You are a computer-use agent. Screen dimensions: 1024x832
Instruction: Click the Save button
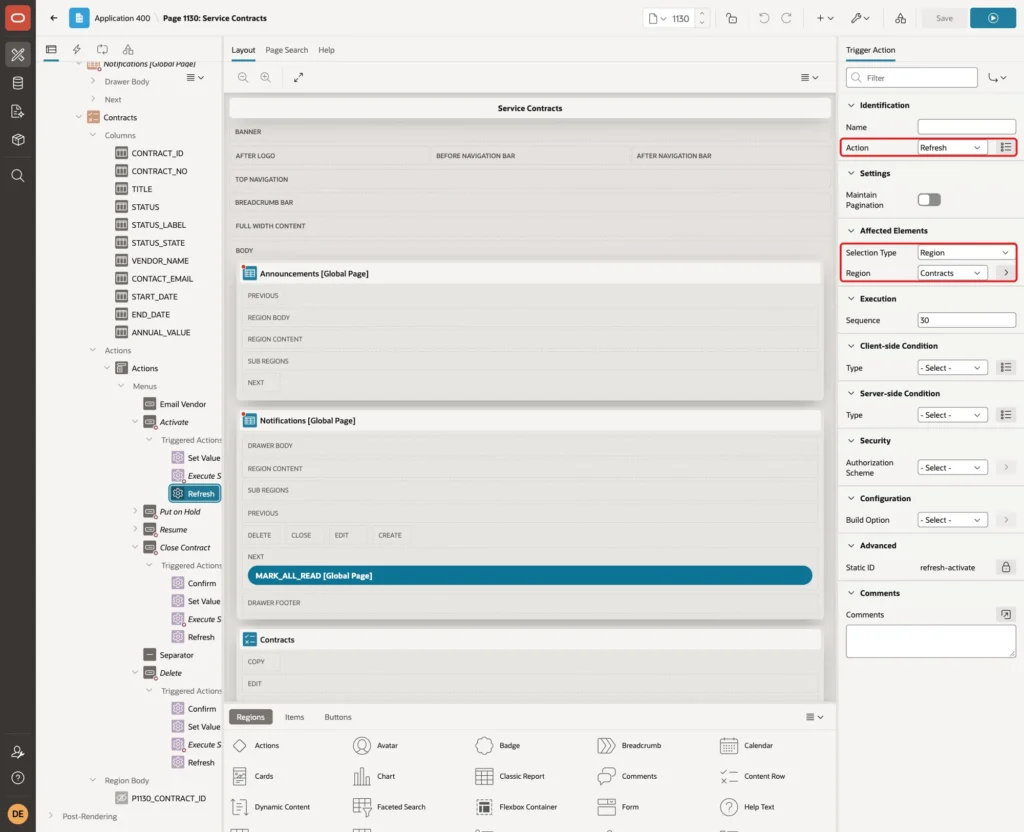[944, 18]
